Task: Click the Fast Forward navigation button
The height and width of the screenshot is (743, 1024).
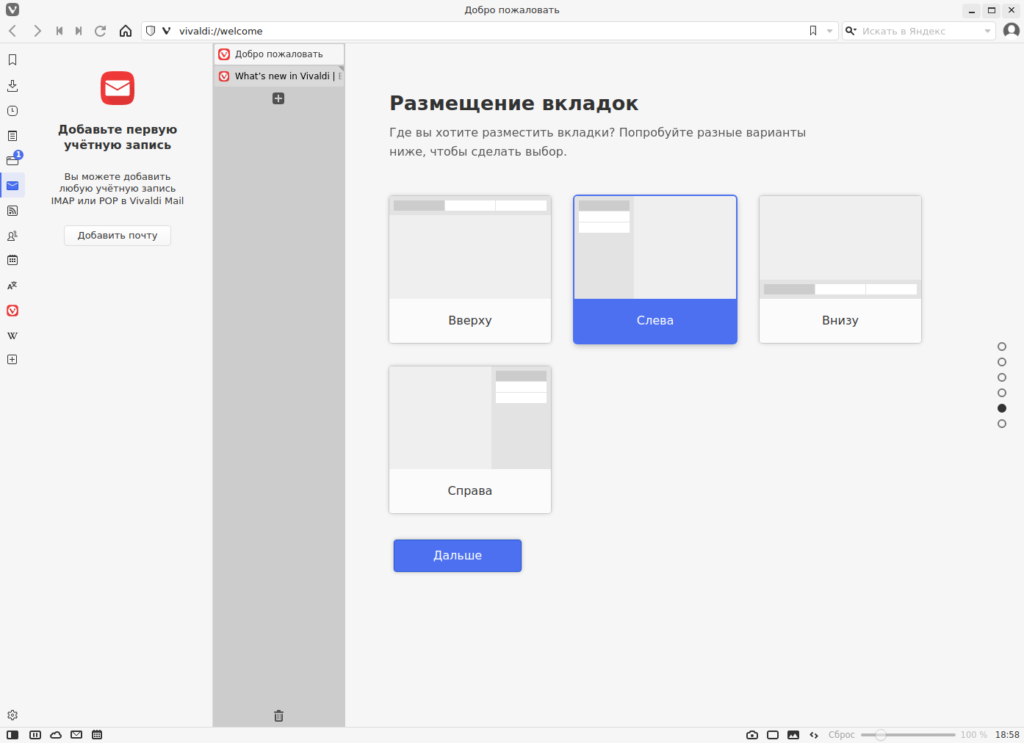Action: pyautogui.click(x=78, y=31)
